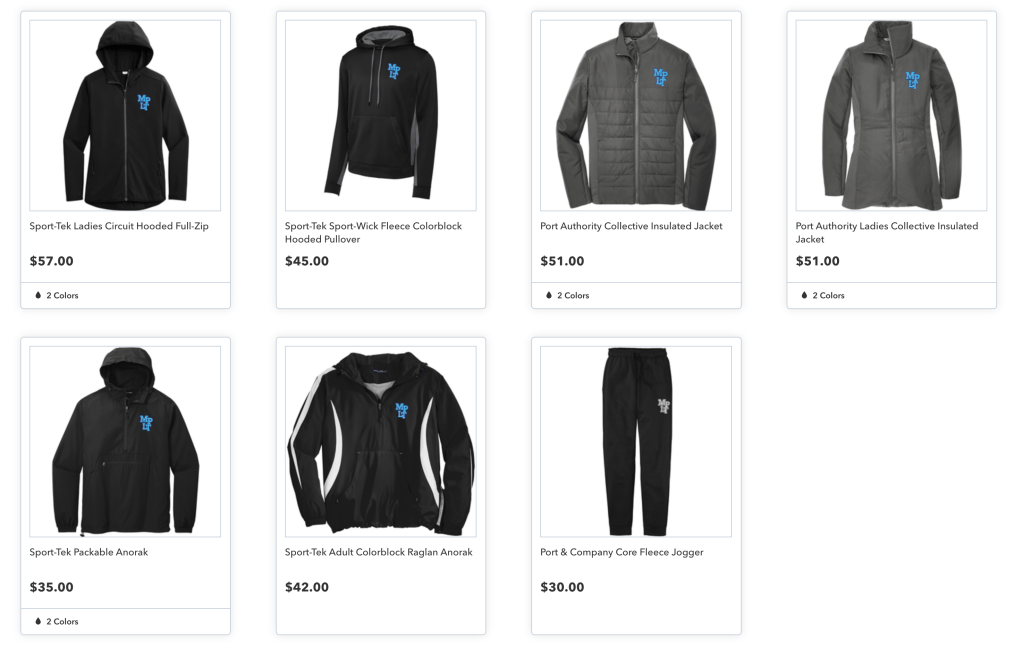Open the Sport-Tek Sport-Wick Fleece Colorblock Hooded Pullover title

pos(373,232)
